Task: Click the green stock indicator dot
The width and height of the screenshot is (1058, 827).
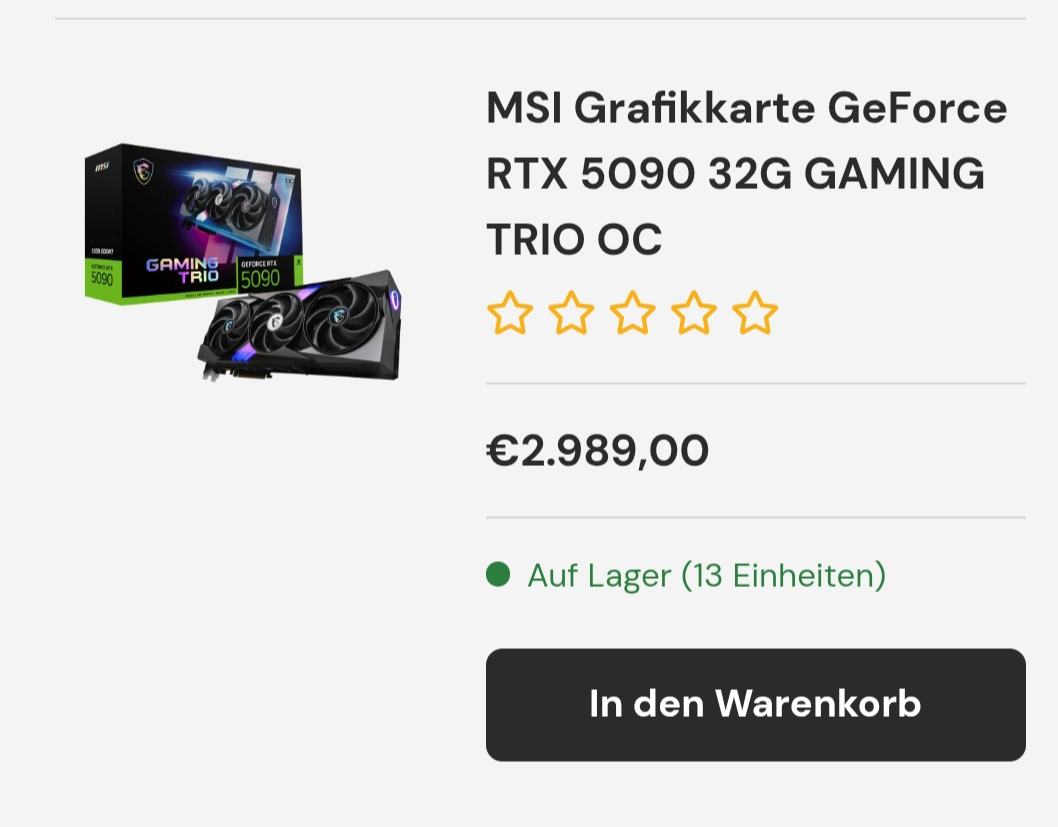Action: click(498, 575)
